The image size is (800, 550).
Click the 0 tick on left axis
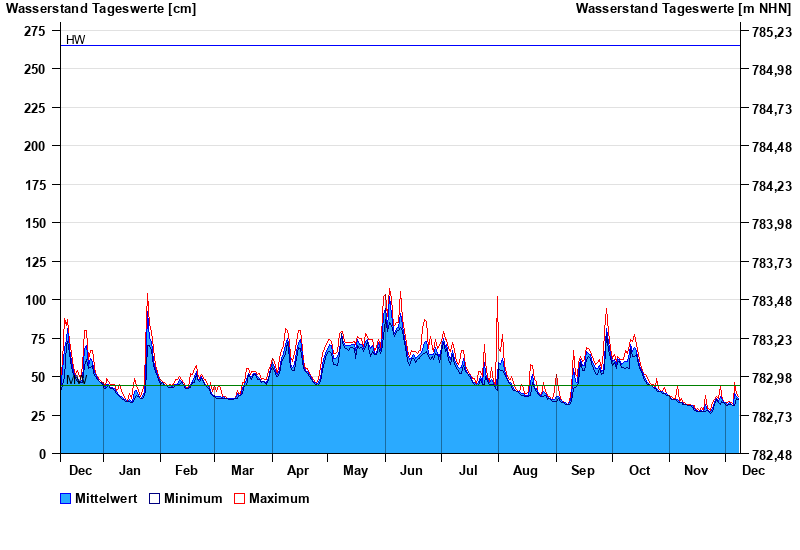click(42, 454)
